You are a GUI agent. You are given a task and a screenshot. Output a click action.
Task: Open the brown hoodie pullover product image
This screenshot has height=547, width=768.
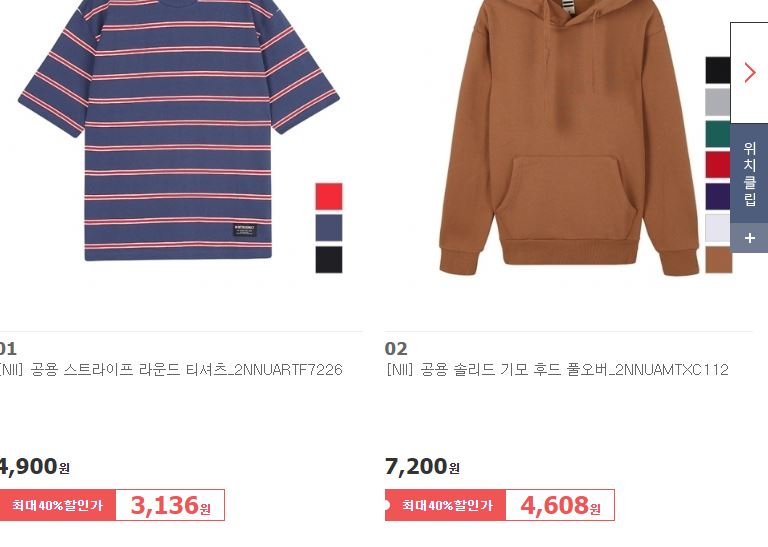click(x=569, y=137)
